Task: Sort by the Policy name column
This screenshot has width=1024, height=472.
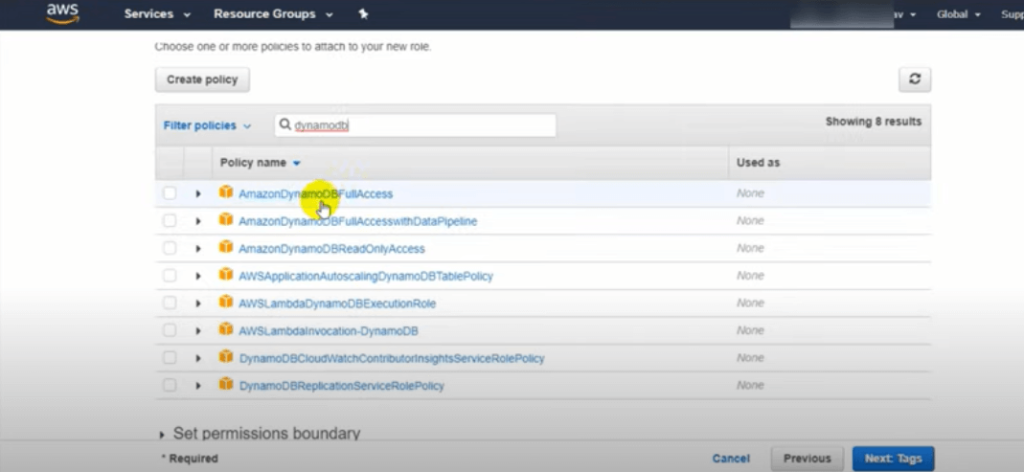Action: (260, 163)
